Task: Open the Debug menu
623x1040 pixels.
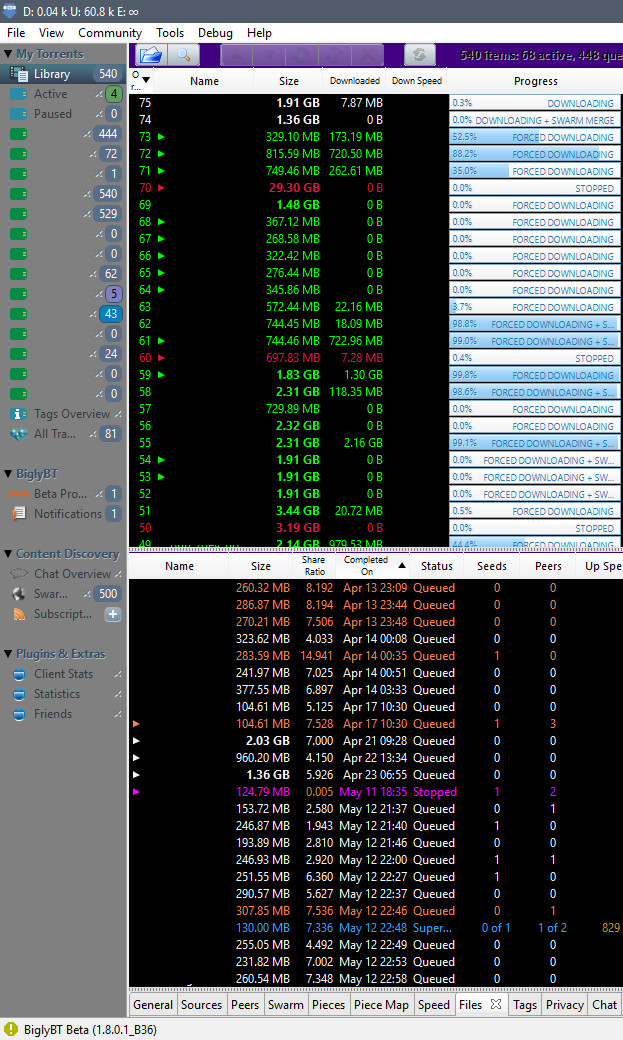Action: pos(215,32)
